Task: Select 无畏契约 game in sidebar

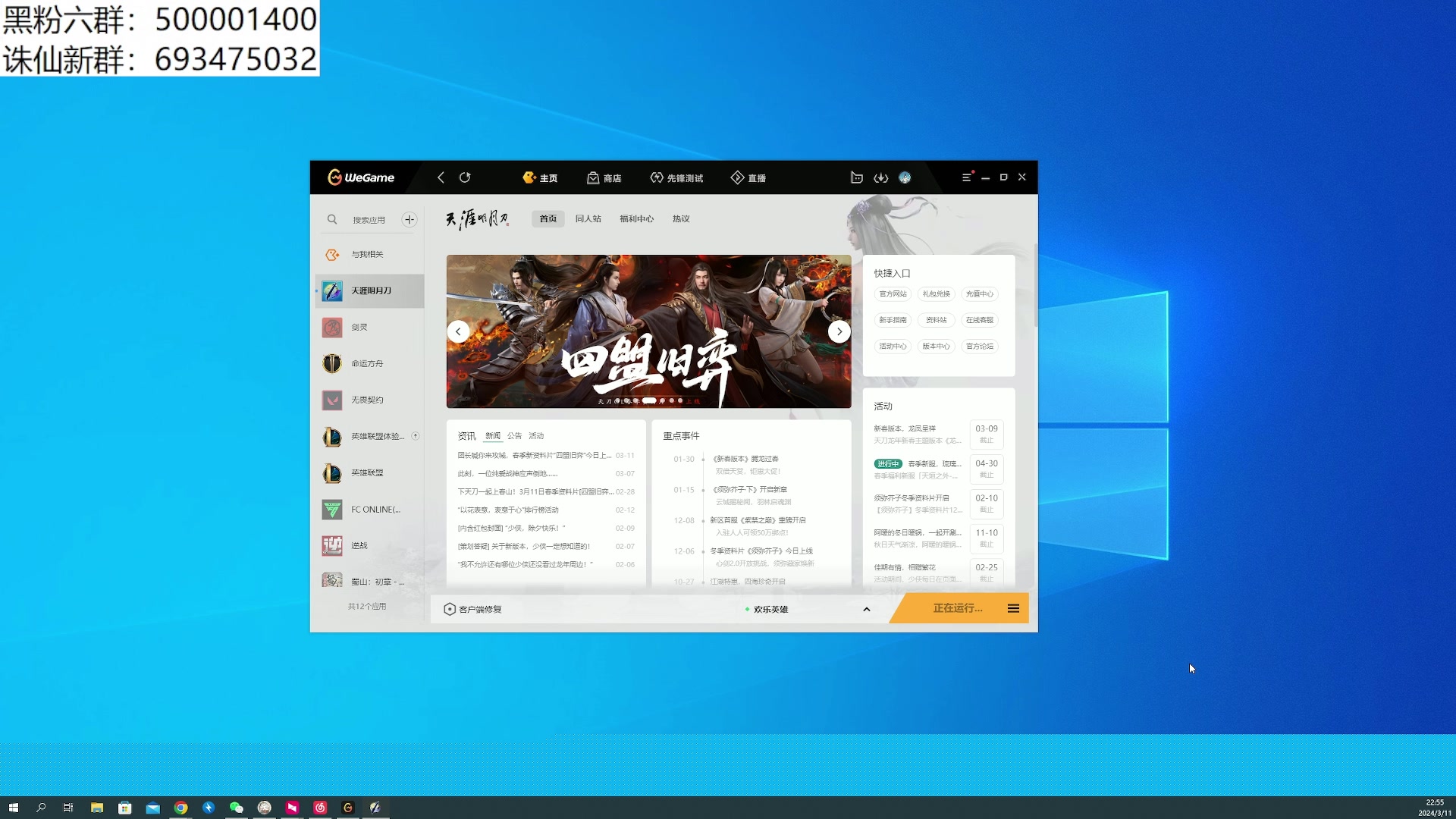Action: [369, 400]
